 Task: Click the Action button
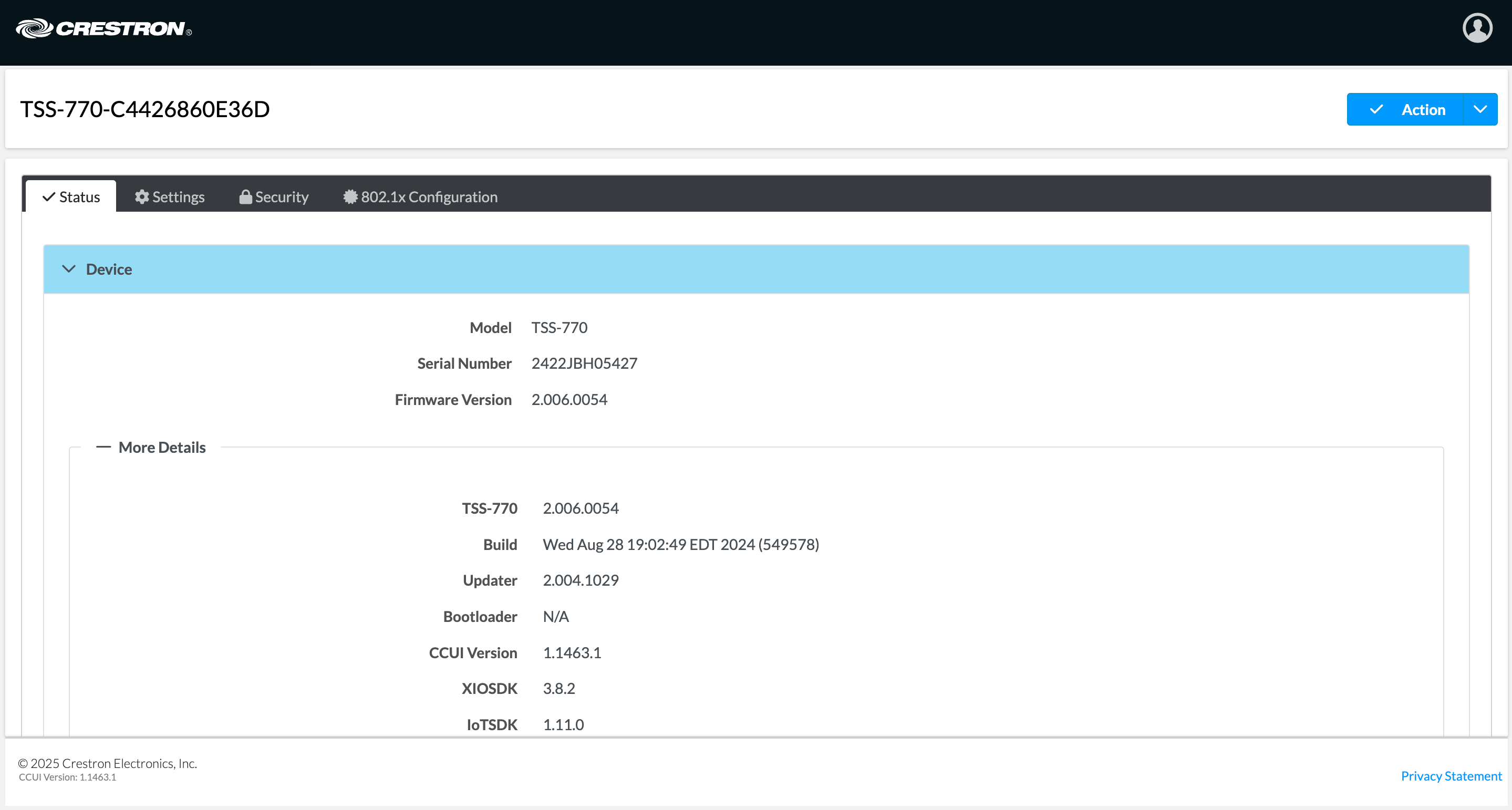[x=1405, y=109]
